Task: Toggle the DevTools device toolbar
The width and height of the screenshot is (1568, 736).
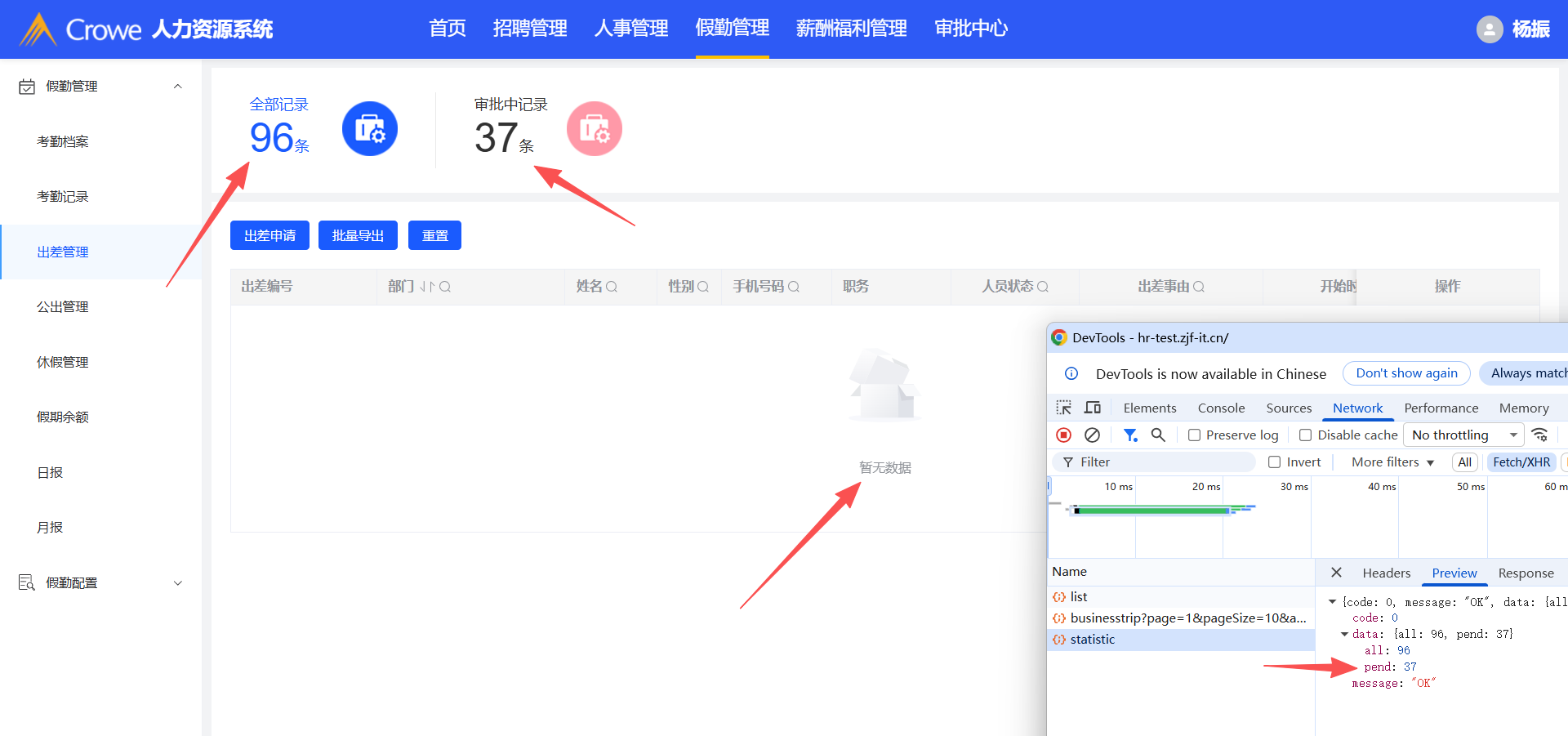Action: (x=1093, y=408)
